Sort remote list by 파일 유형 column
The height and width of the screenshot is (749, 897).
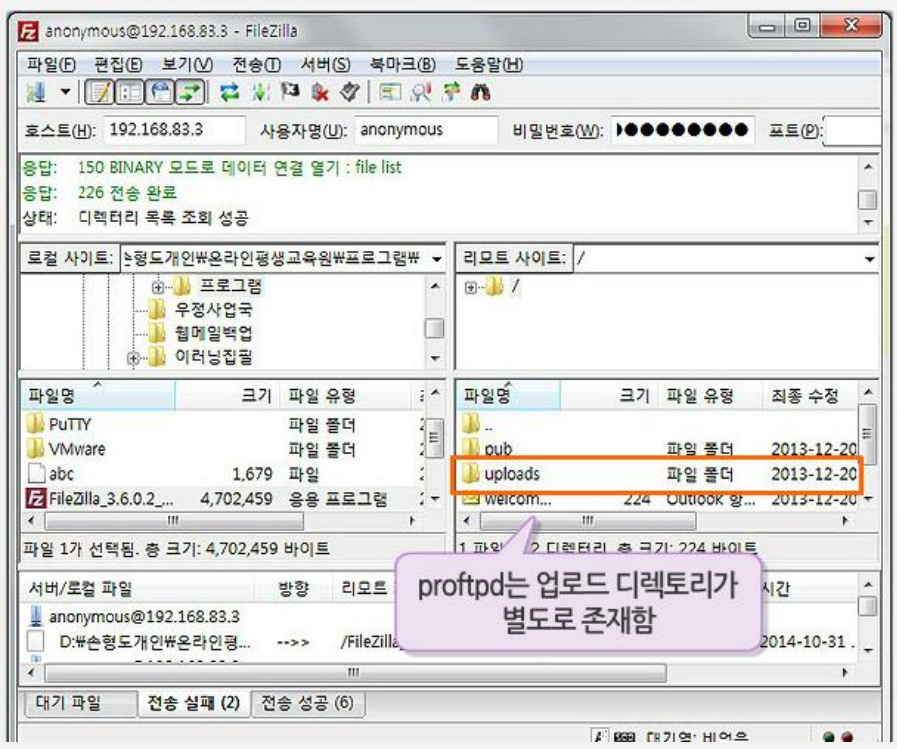(x=709, y=395)
